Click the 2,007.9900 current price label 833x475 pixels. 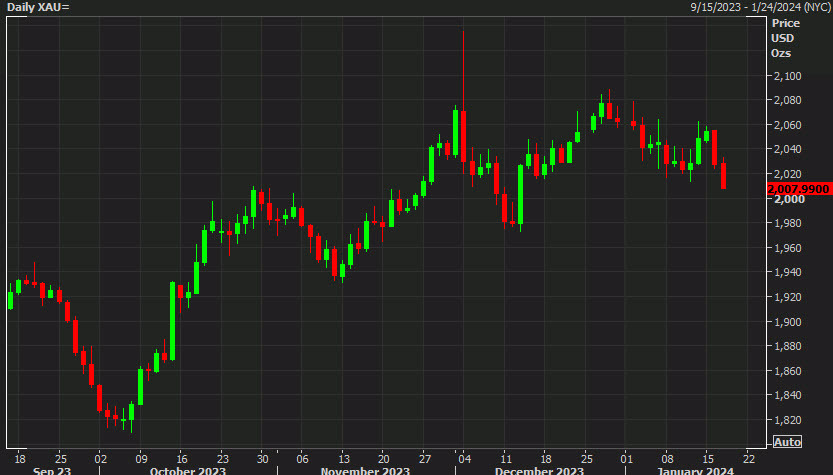point(798,189)
